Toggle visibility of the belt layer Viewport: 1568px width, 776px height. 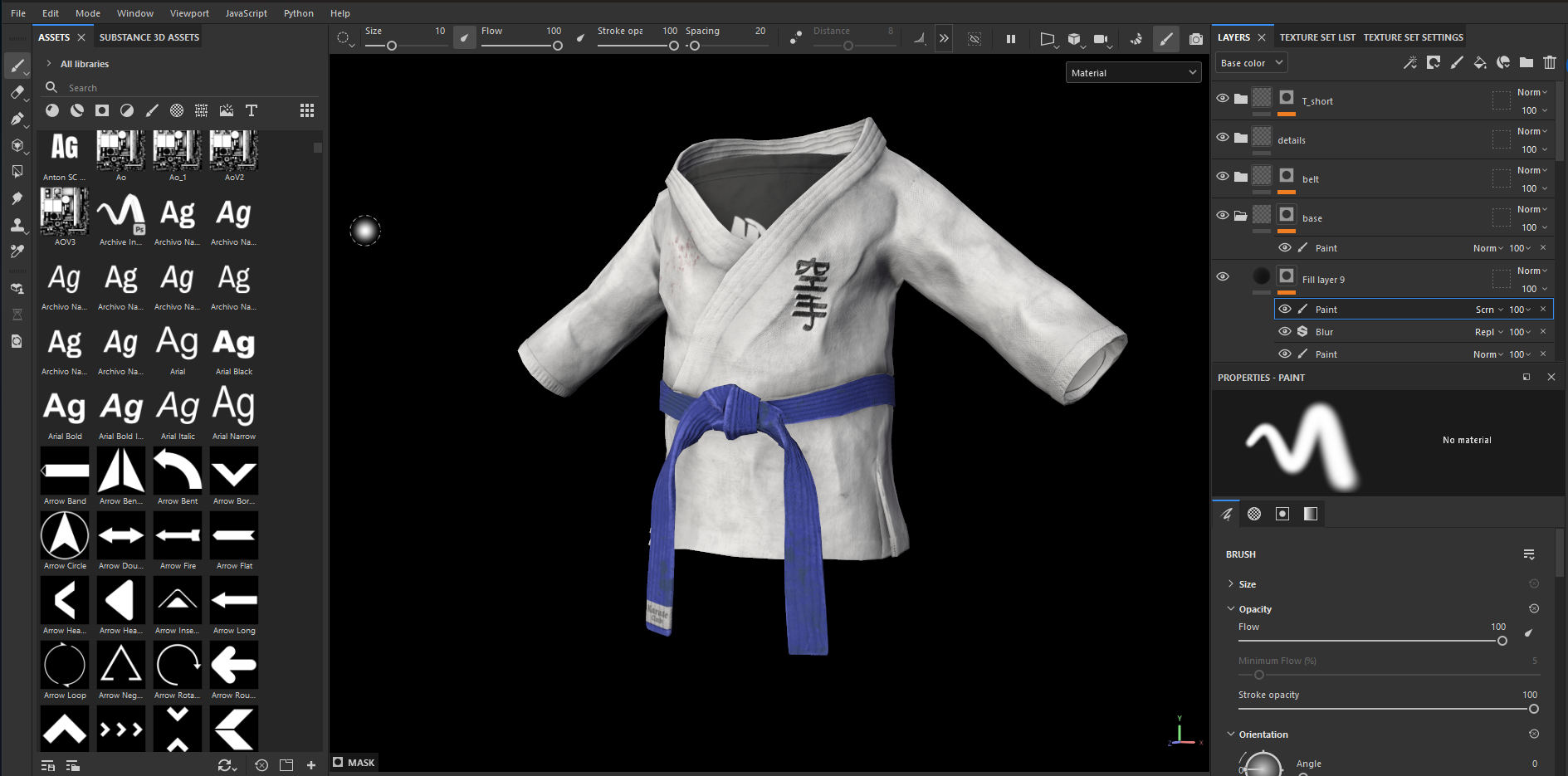click(1223, 176)
